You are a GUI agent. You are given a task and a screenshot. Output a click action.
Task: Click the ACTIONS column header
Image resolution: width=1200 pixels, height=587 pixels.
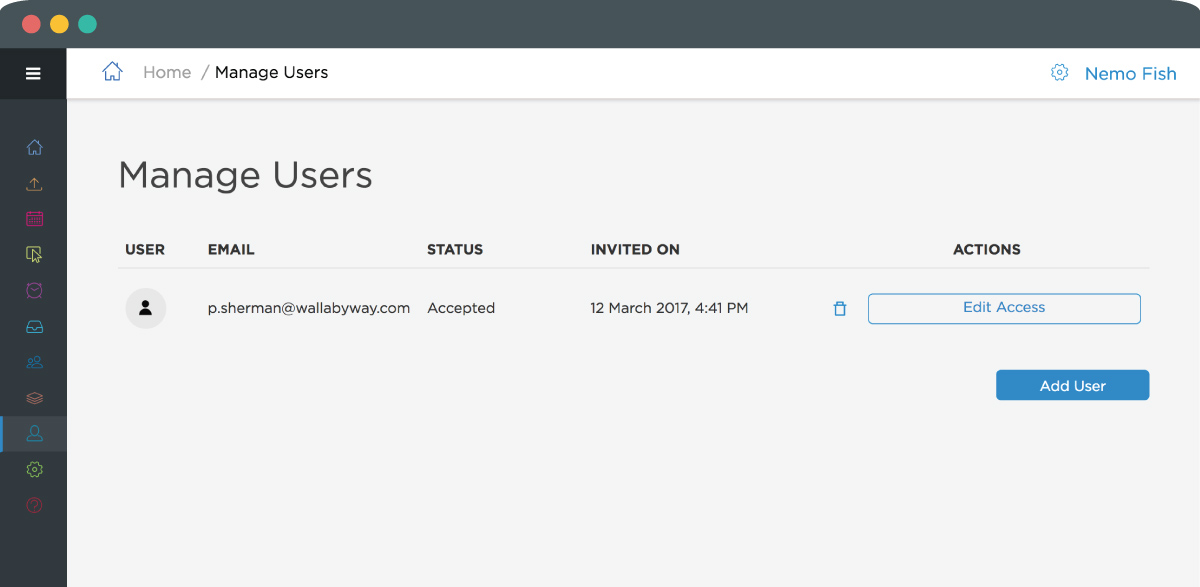[x=987, y=250]
